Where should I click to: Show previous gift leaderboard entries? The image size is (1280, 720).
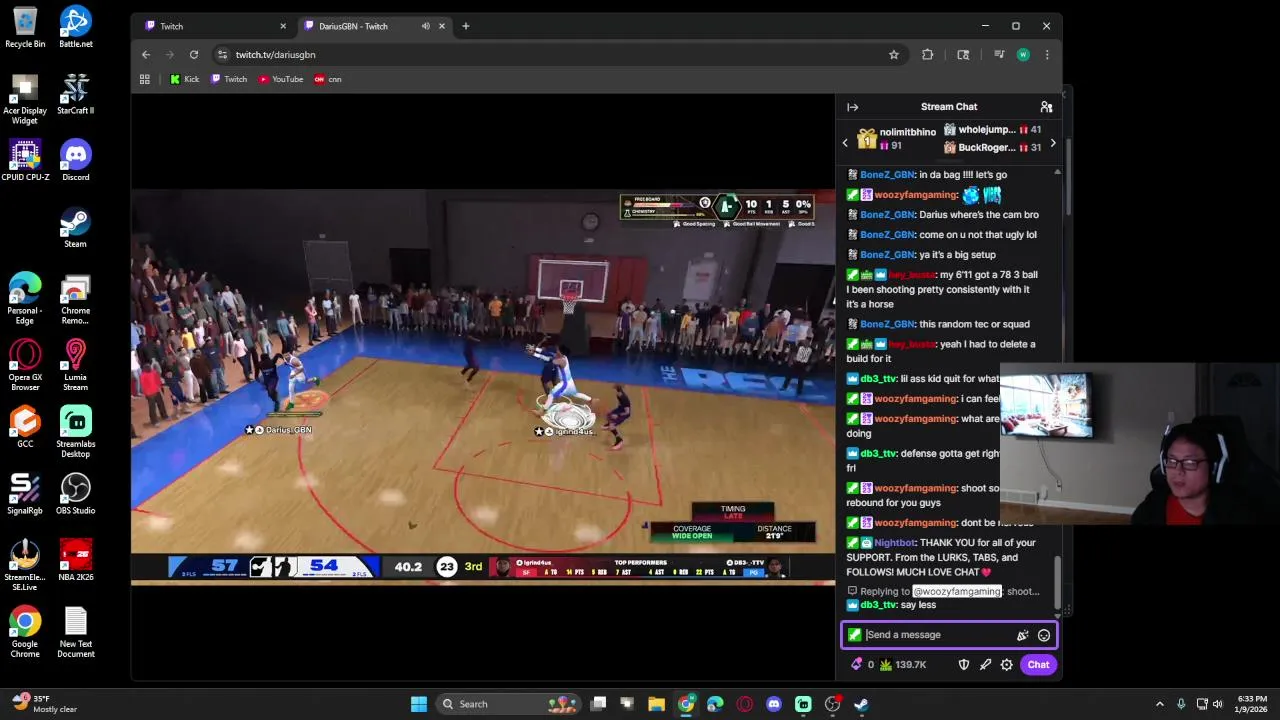845,143
